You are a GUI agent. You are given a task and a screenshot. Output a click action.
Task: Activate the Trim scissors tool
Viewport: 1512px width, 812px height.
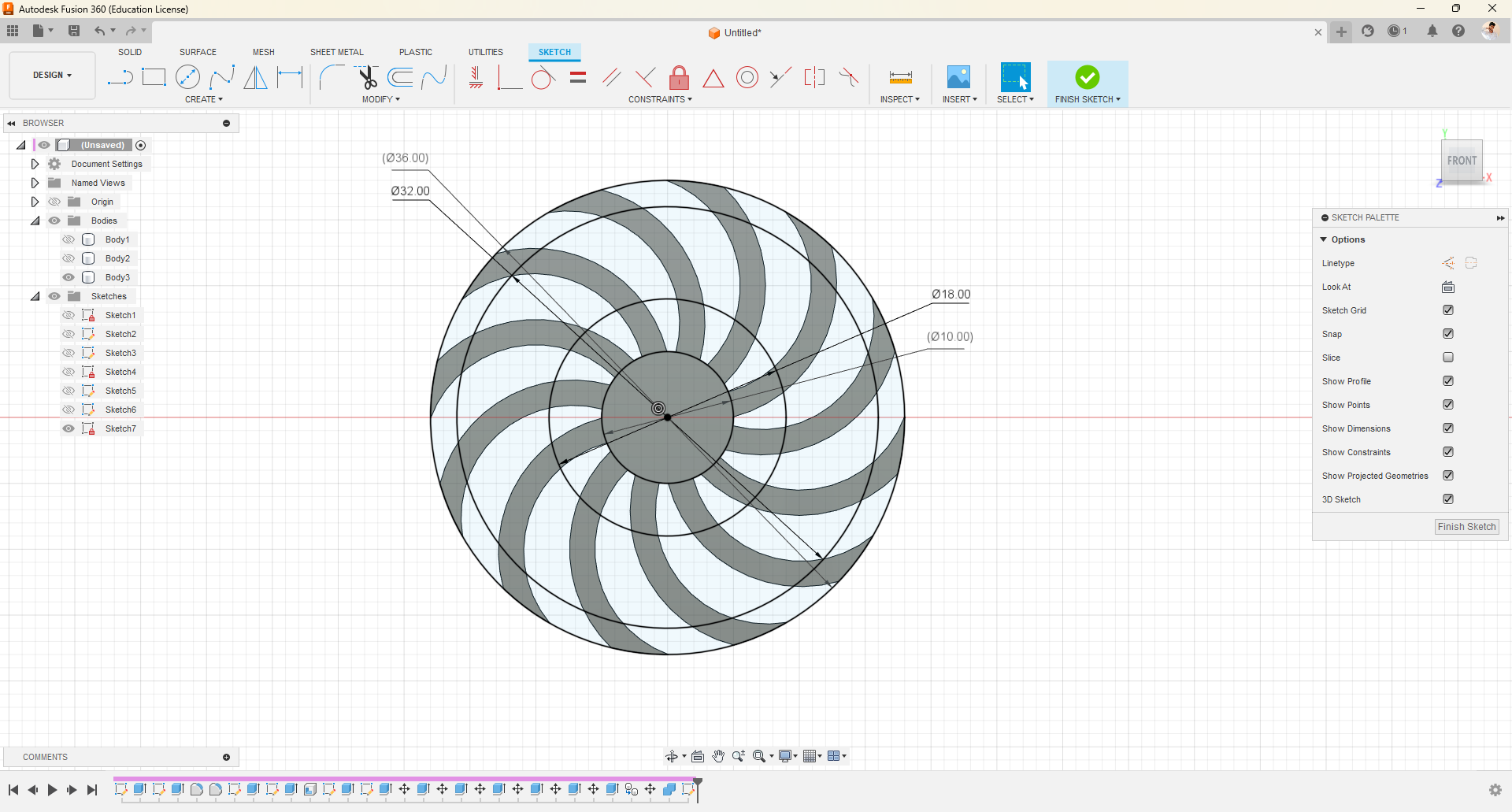[x=367, y=77]
